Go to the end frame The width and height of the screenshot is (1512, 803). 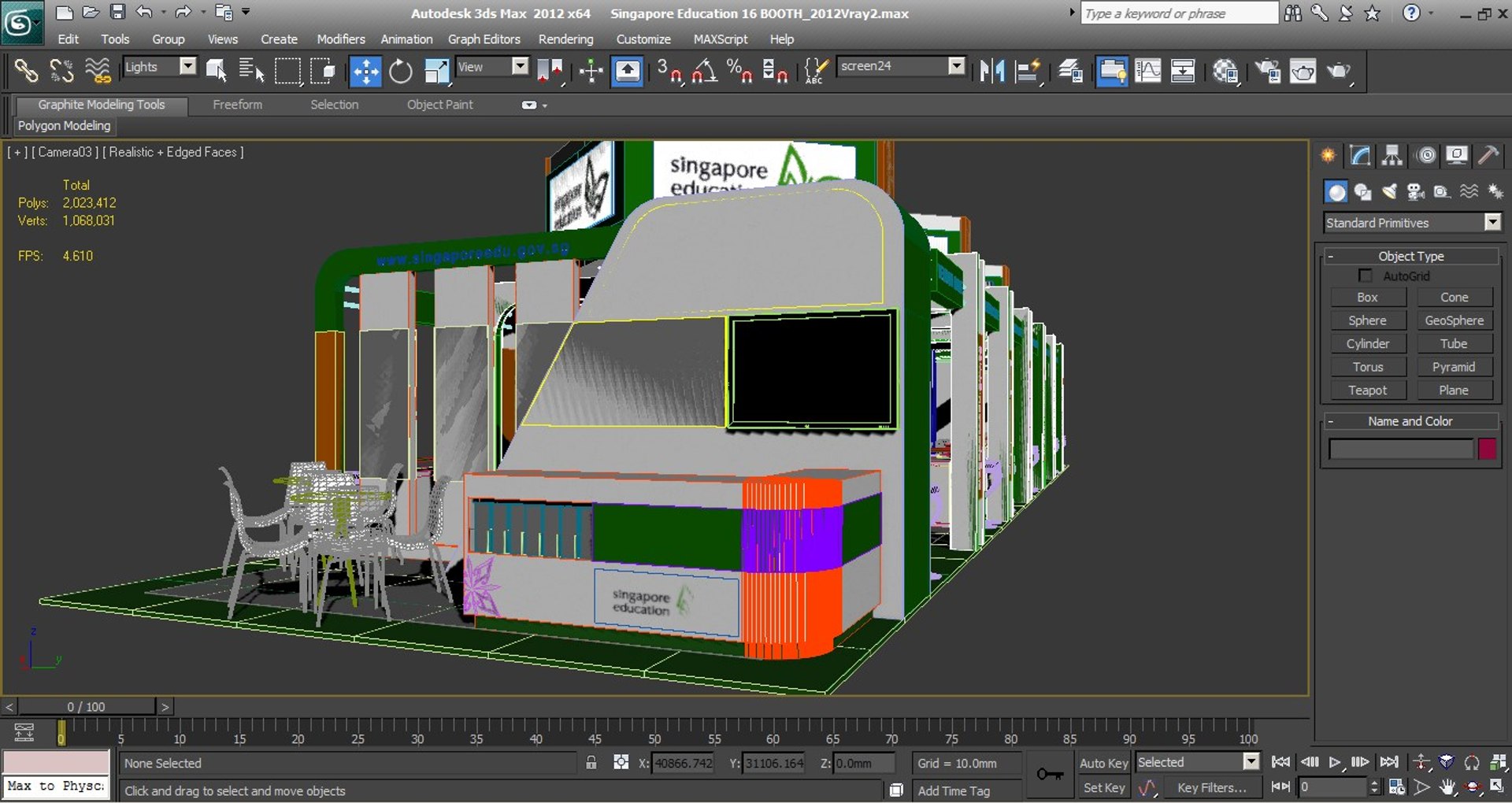[x=1390, y=762]
